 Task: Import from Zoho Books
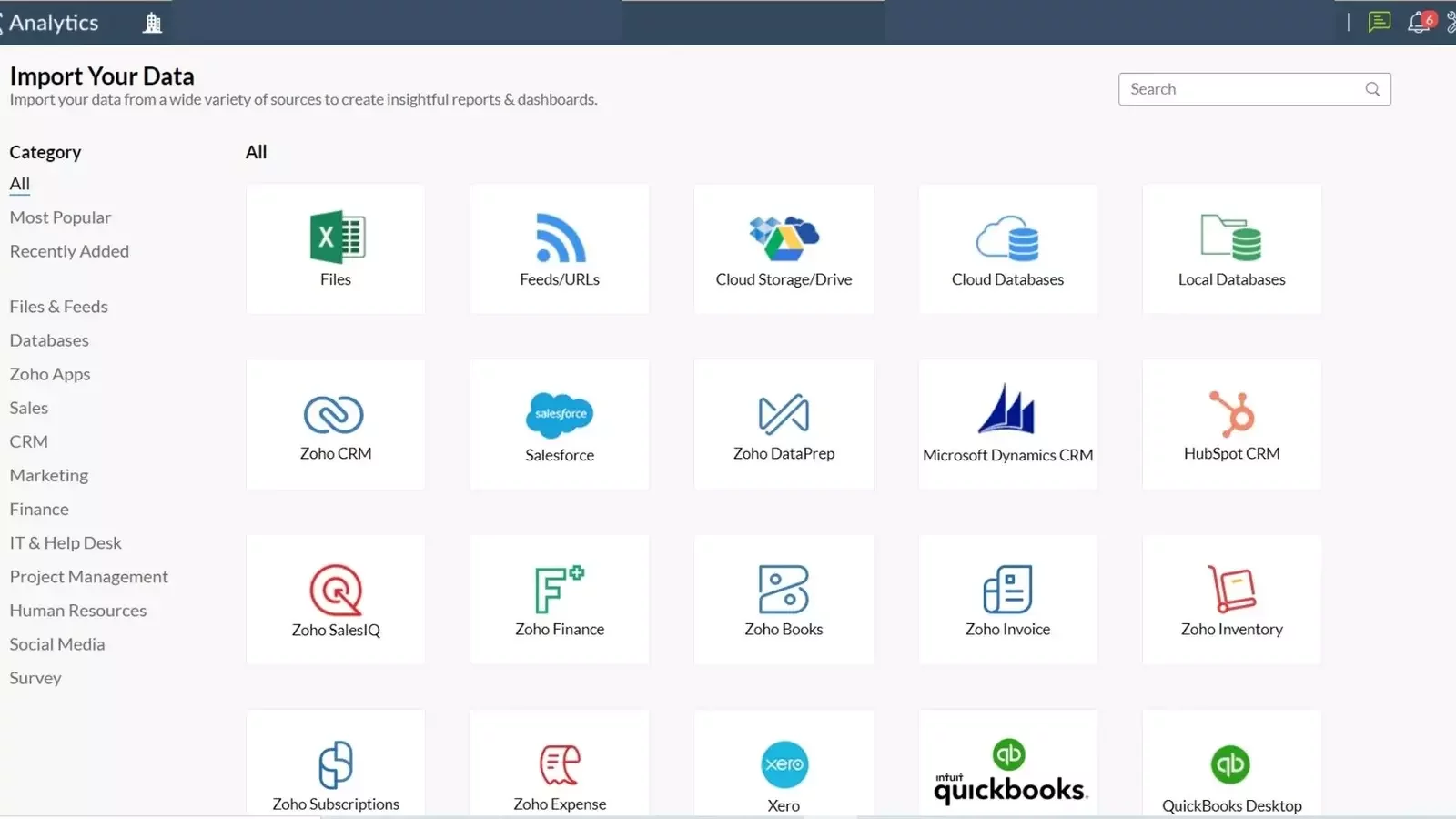784,600
